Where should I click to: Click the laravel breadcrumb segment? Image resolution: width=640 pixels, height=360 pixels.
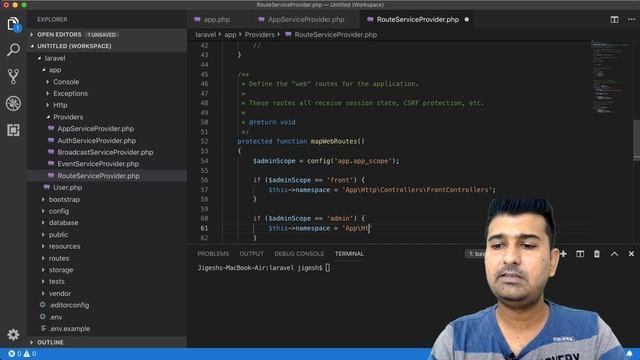(205, 35)
